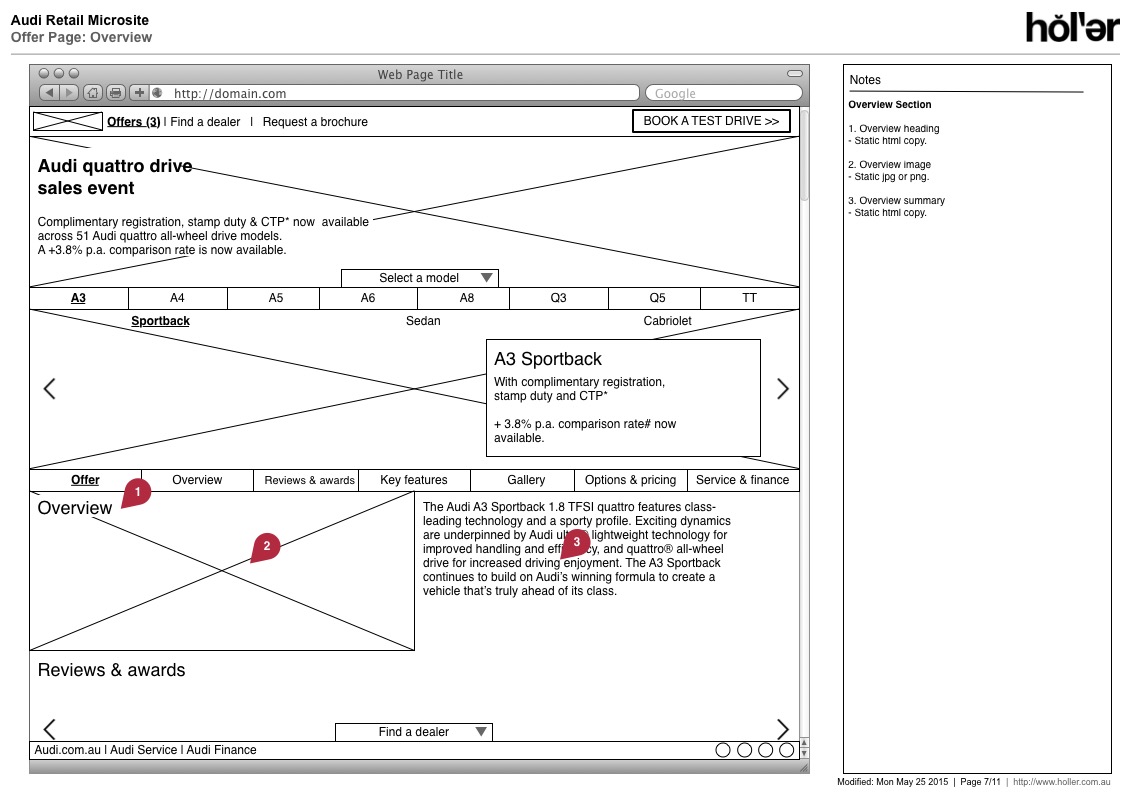Click the browser print icon

click(x=116, y=92)
